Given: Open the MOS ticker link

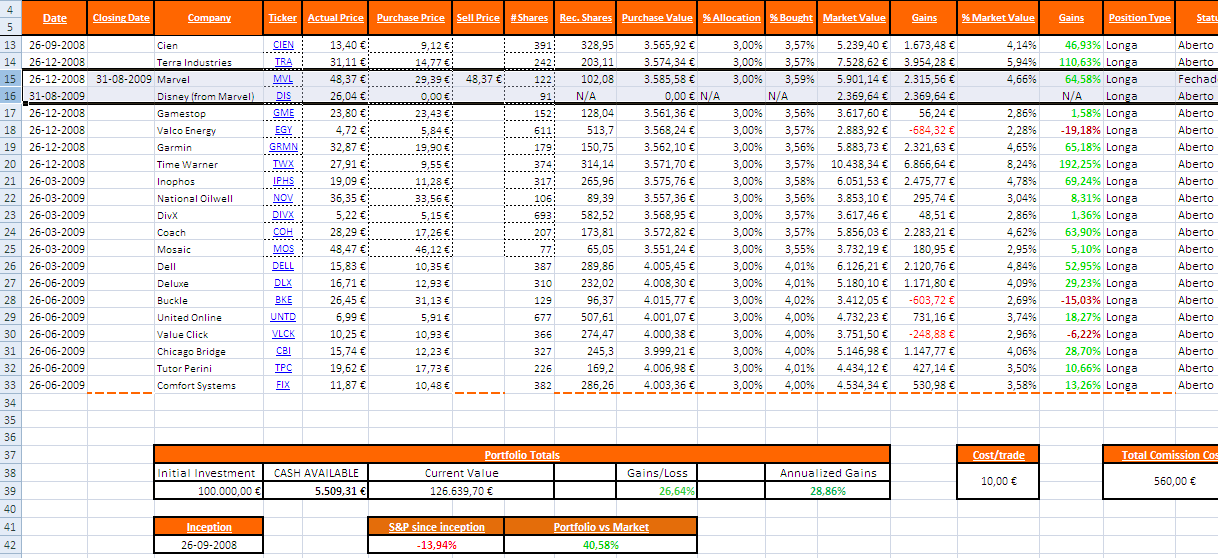Looking at the screenshot, I should [283, 249].
